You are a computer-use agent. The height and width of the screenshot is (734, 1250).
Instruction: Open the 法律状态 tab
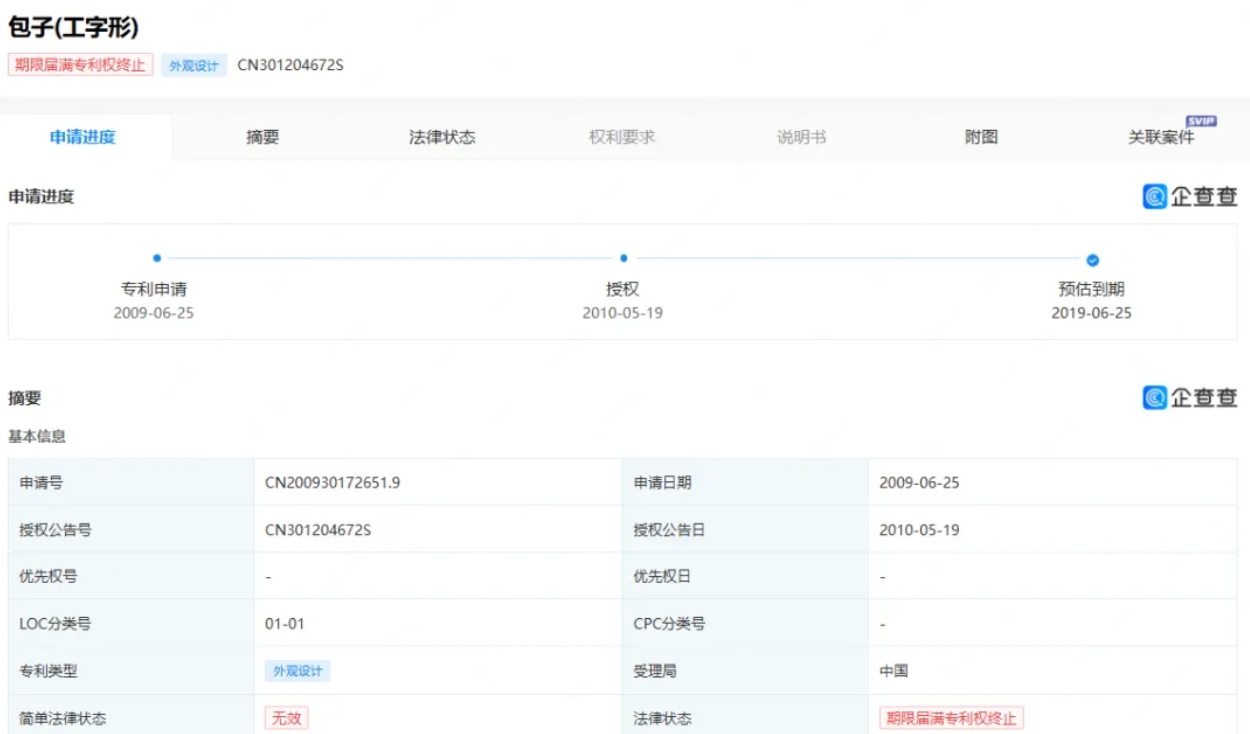(442, 138)
